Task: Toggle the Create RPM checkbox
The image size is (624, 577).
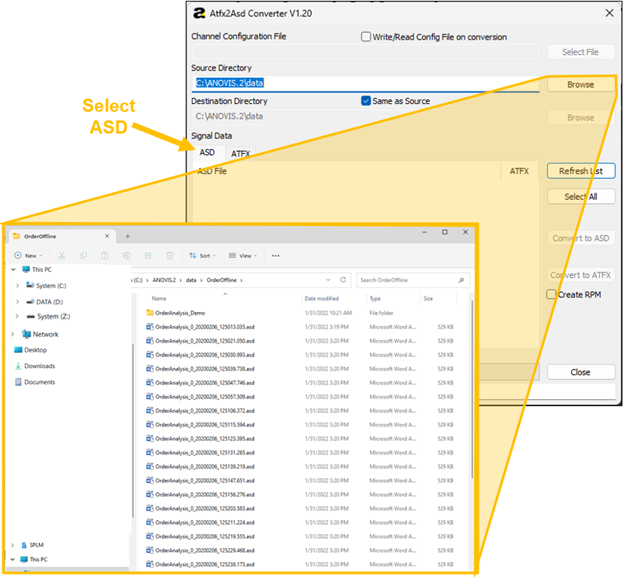Action: (x=551, y=294)
